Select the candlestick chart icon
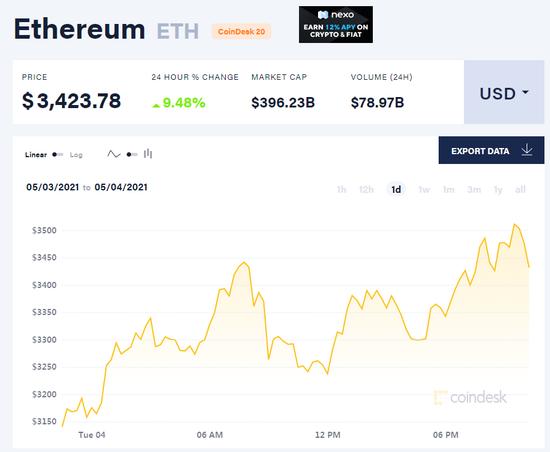Viewport: 550px width, 452px height. [x=148, y=154]
